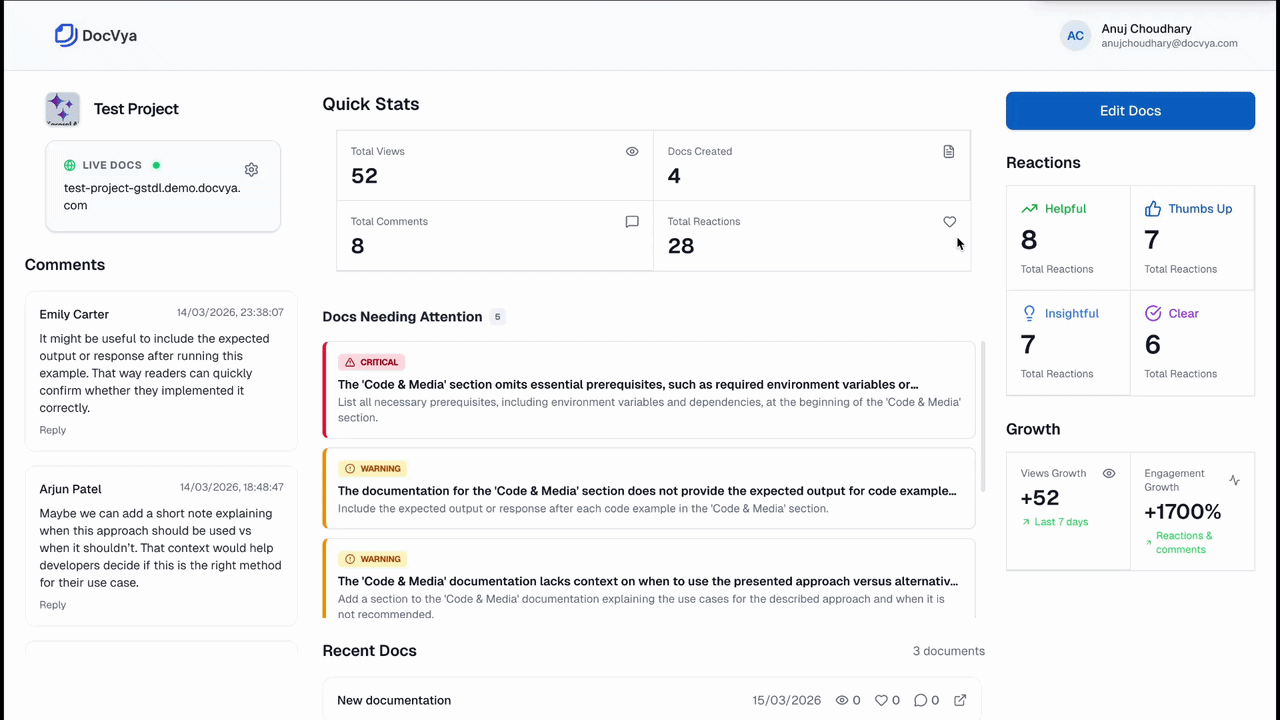Expand the Docs Needing Attention count badge
The width and height of the screenshot is (1280, 720).
click(x=497, y=316)
